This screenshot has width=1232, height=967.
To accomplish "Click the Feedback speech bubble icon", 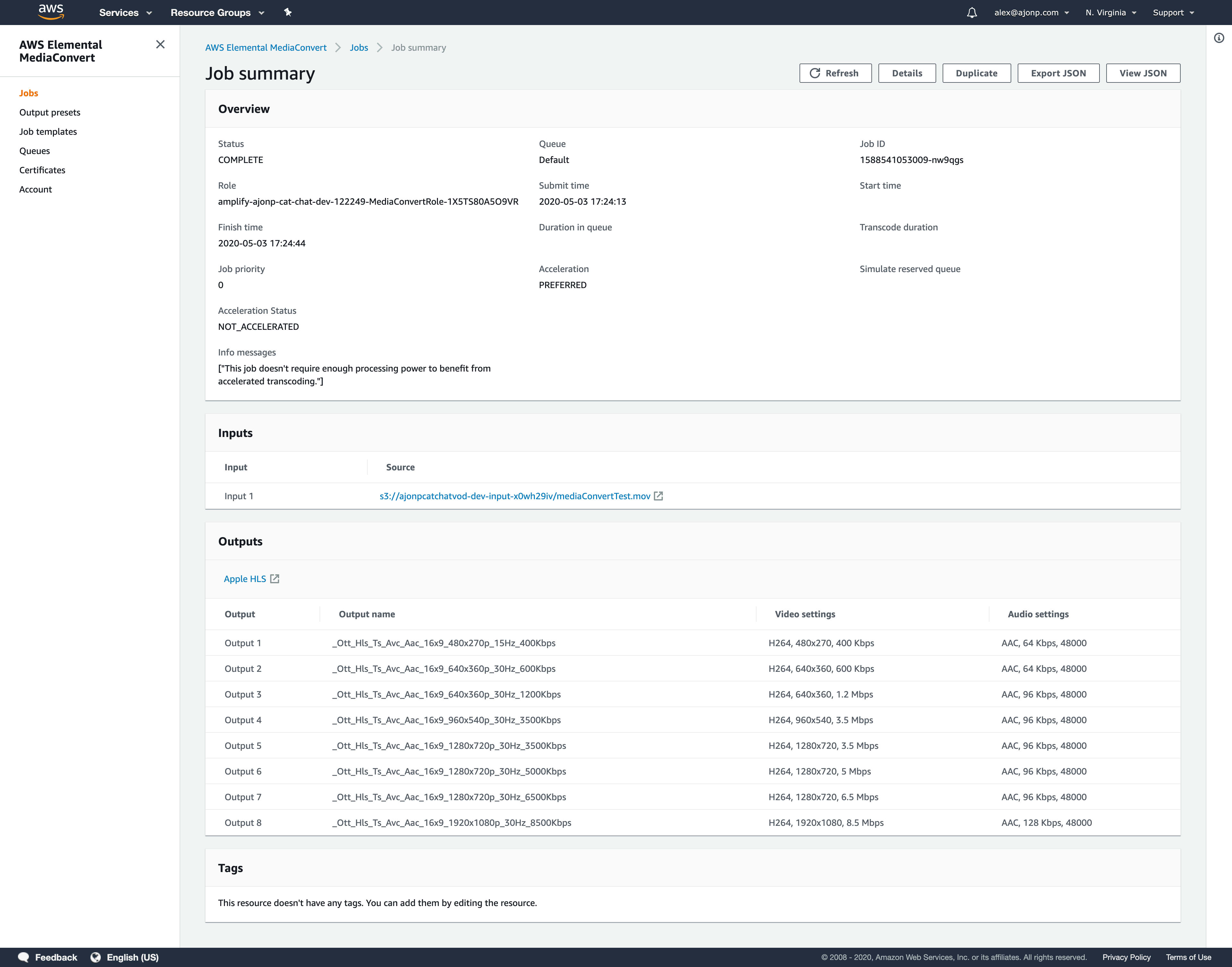I will pyautogui.click(x=23, y=957).
